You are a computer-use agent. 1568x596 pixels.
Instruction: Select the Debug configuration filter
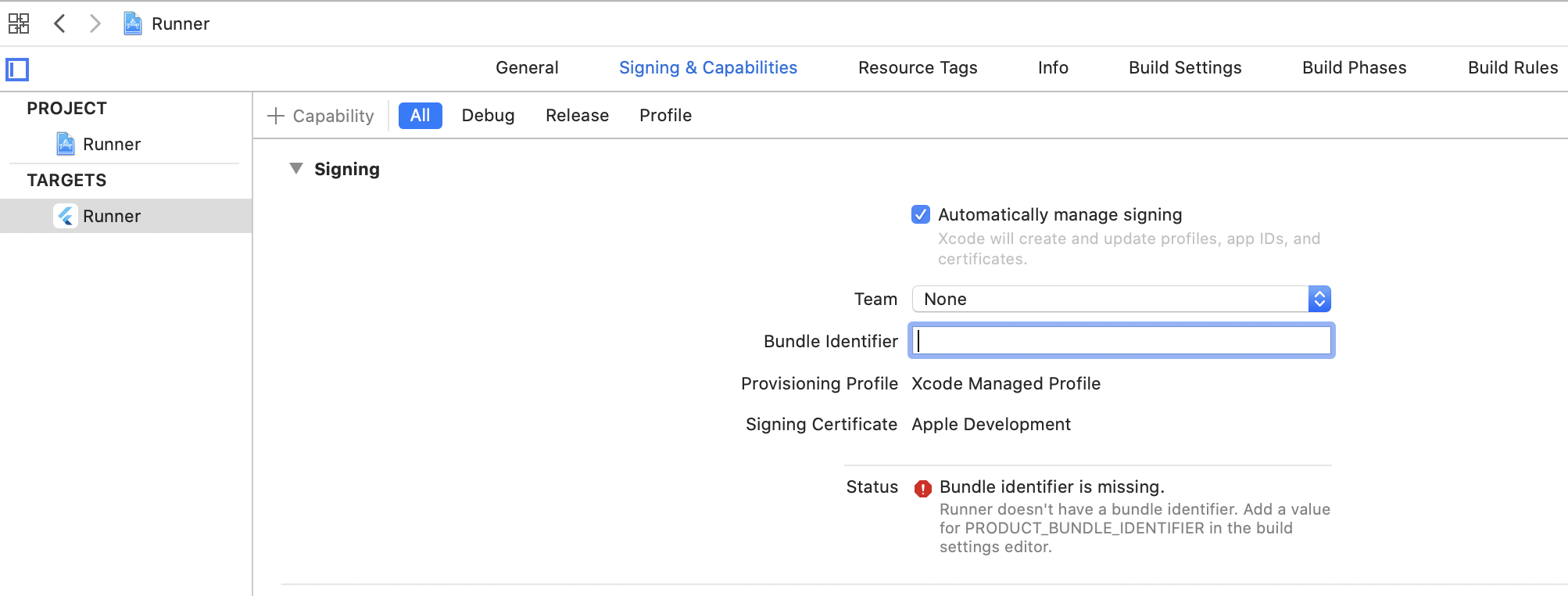coord(488,116)
